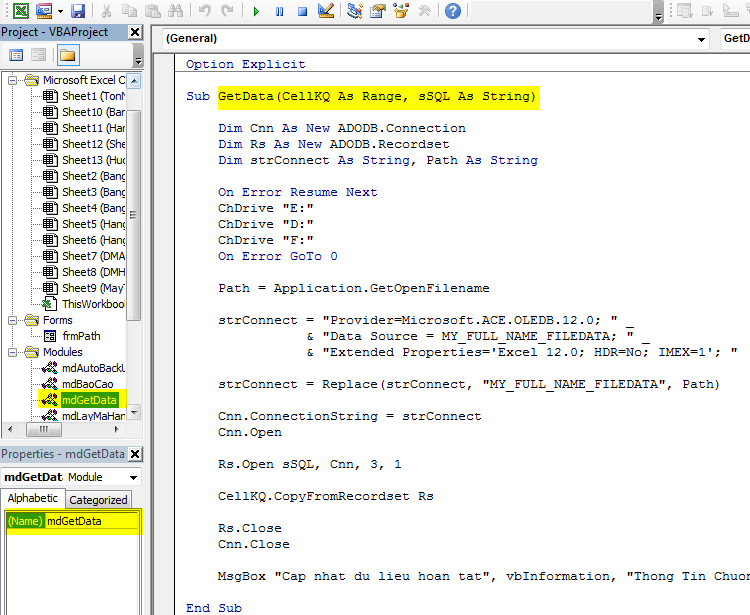The width and height of the screenshot is (750, 615).
Task: Open the mdGetData Module properties dropdown
Action: tap(134, 478)
